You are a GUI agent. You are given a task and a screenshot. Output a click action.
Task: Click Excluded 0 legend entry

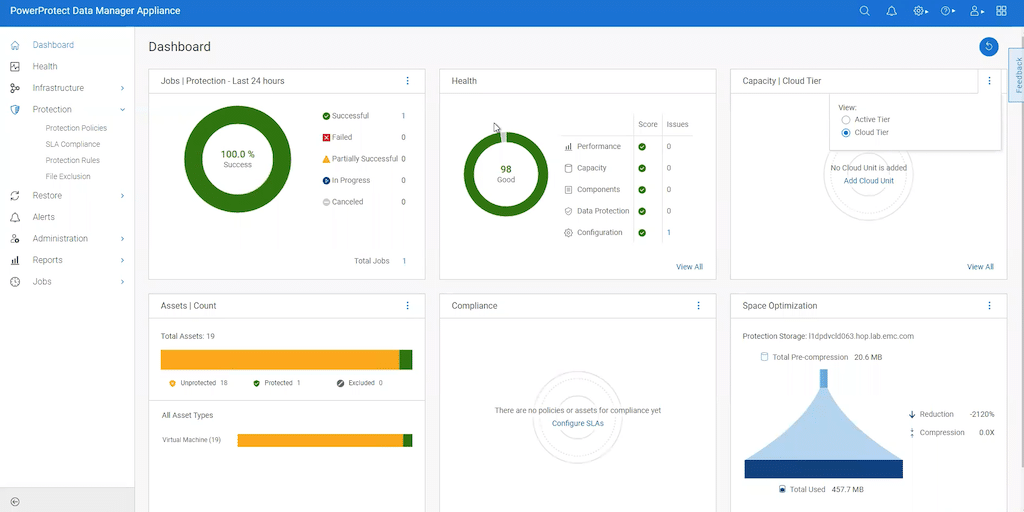coord(360,383)
